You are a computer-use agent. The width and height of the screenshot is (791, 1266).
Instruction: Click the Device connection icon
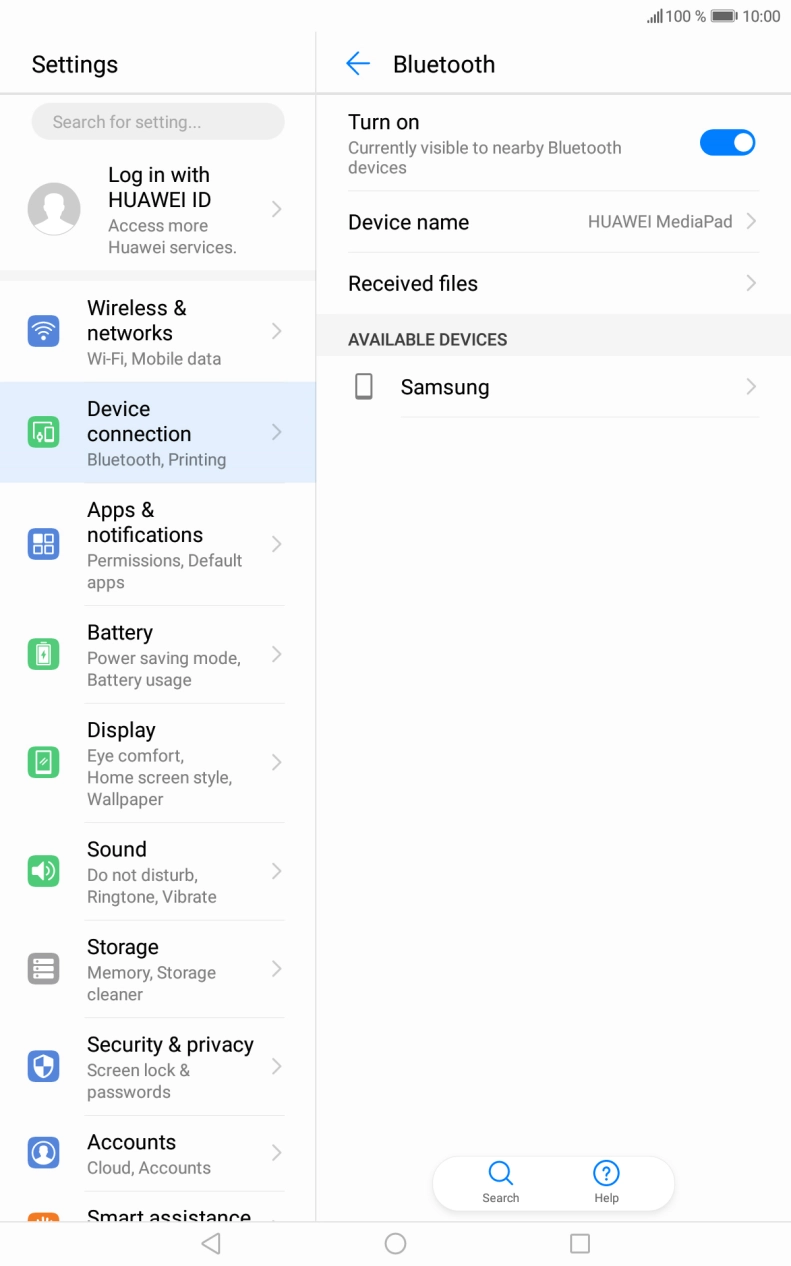pyautogui.click(x=43, y=432)
